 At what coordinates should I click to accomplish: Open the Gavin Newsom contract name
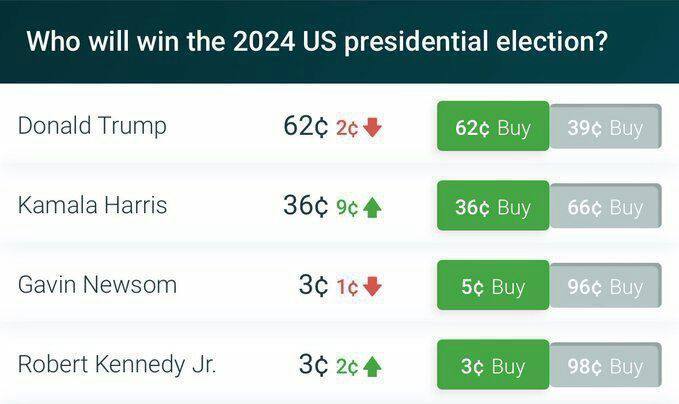coord(97,284)
